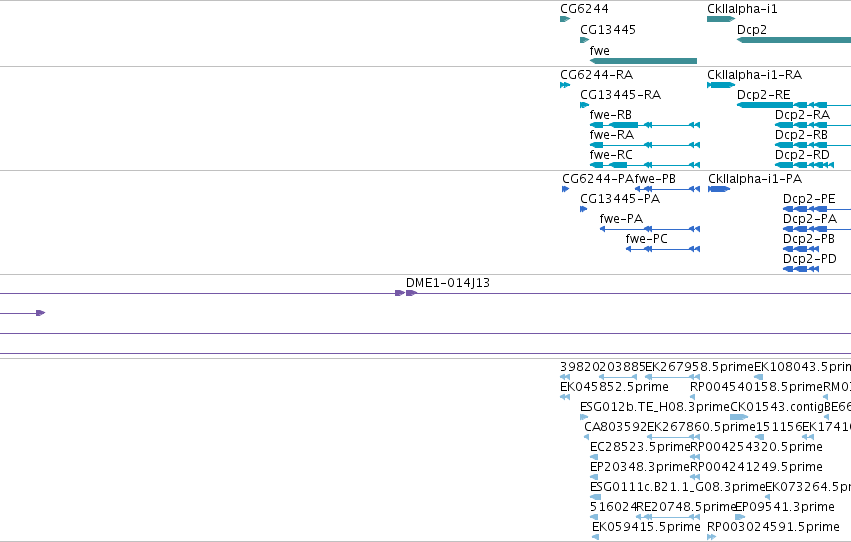Select the fwe-RA transcript glyph
This screenshot has height=542, width=851.
[x=645, y=145]
